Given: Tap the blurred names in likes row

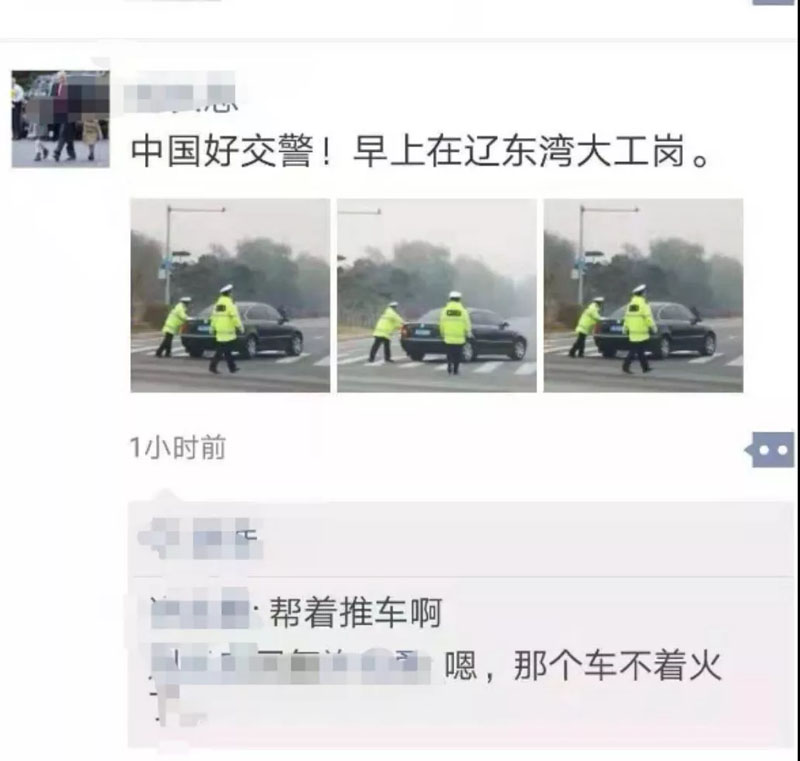Looking at the screenshot, I should (202, 539).
